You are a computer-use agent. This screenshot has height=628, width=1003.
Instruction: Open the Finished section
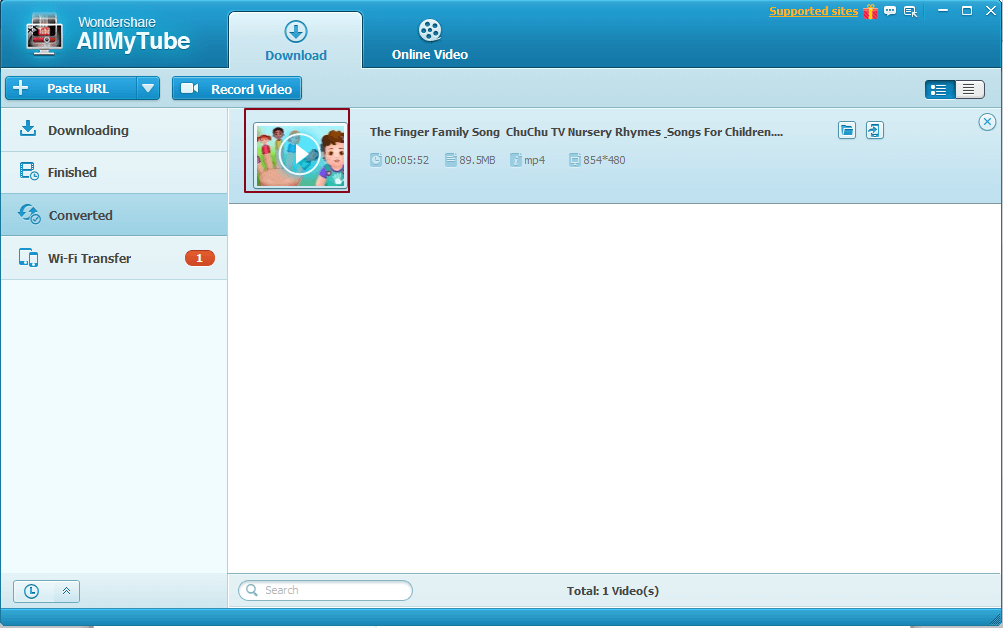114,173
